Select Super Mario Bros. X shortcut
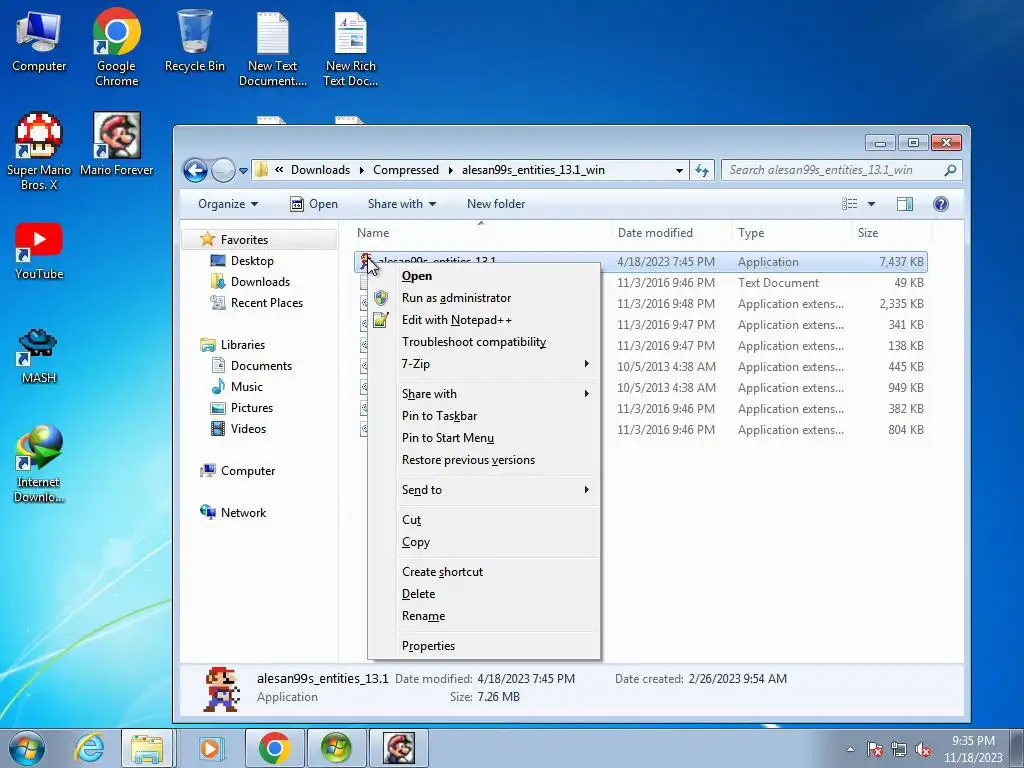1024x768 pixels. 39,152
